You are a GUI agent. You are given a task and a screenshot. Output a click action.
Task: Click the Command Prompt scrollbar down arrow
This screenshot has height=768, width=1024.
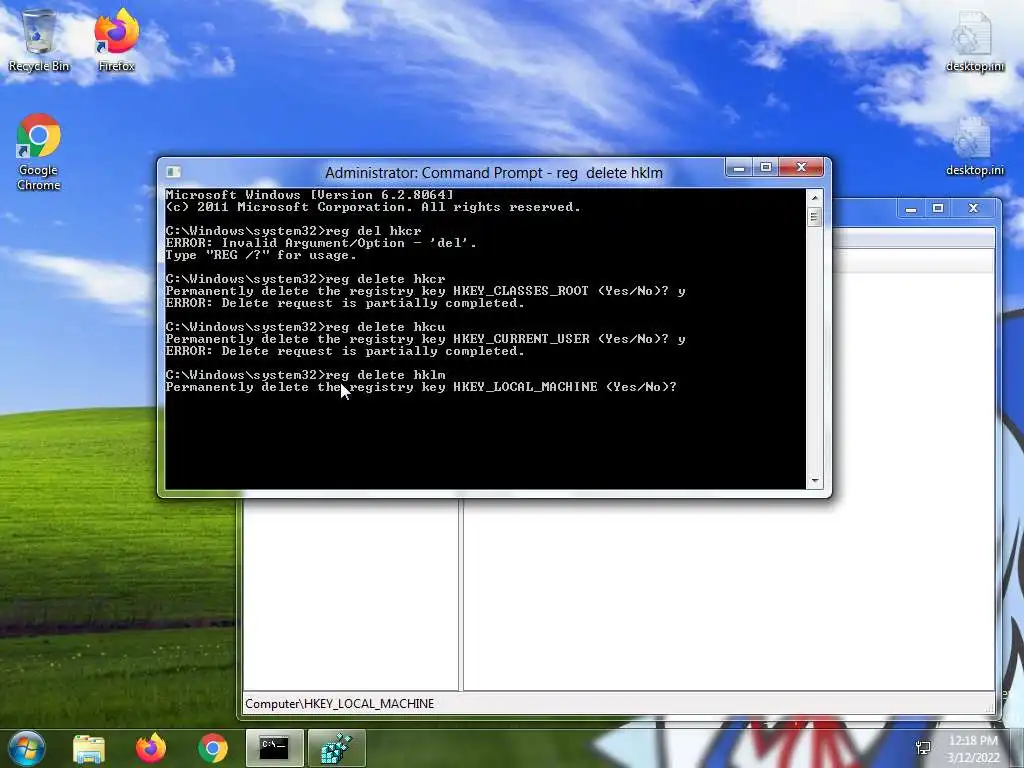pos(814,481)
